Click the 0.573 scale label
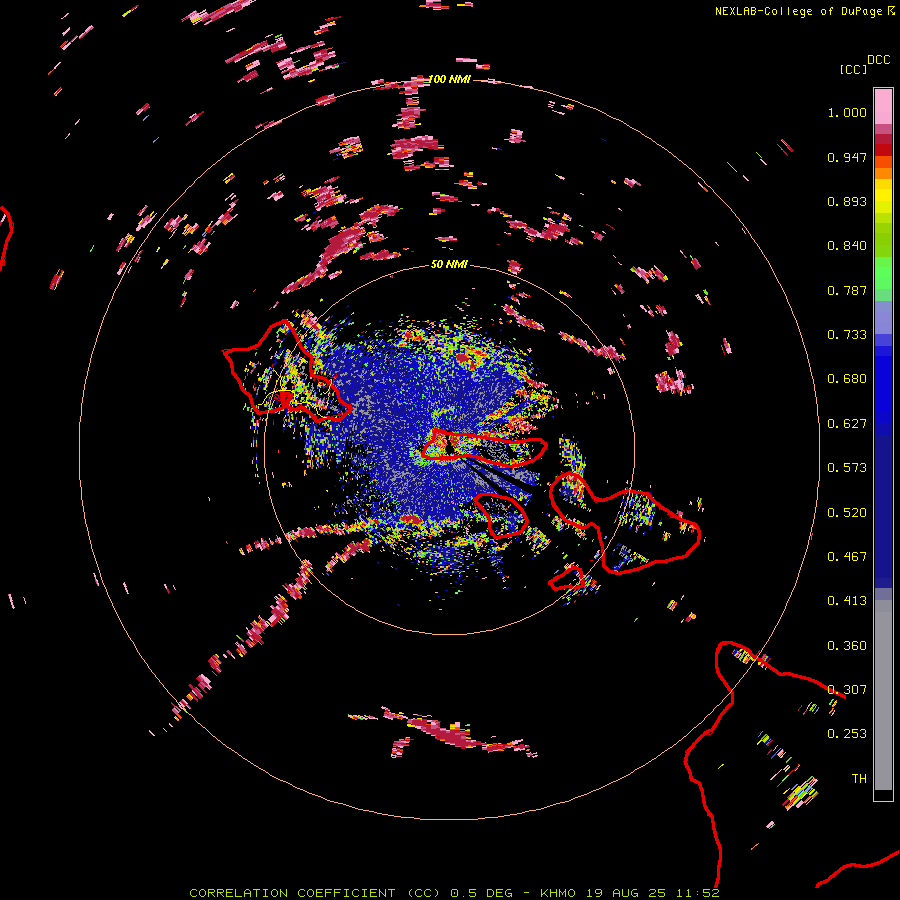 (847, 468)
